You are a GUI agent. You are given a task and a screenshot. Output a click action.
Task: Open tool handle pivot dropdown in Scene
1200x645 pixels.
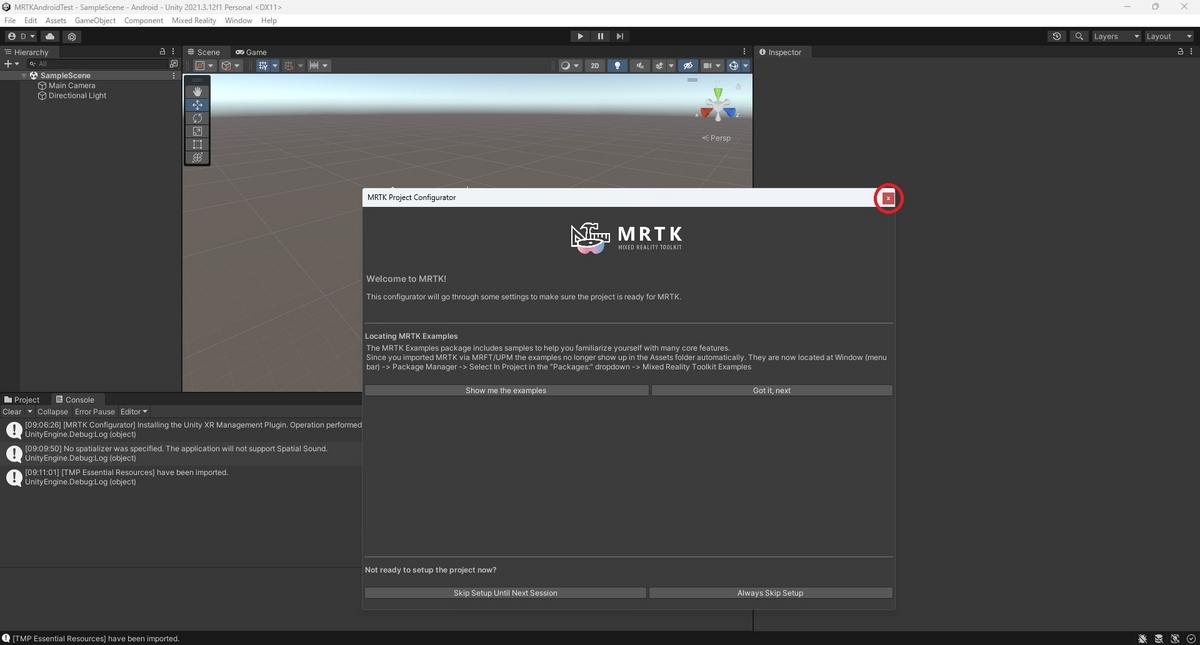pos(203,65)
